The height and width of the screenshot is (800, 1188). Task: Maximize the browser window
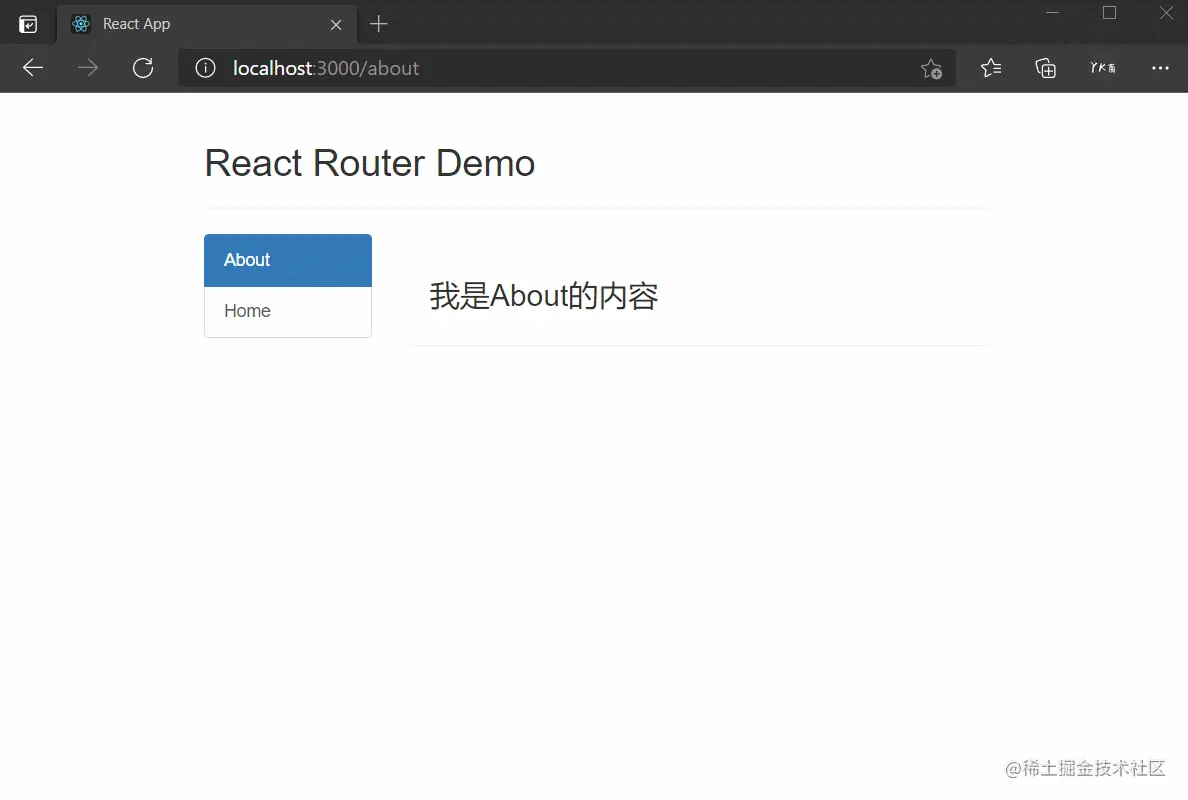[1109, 12]
